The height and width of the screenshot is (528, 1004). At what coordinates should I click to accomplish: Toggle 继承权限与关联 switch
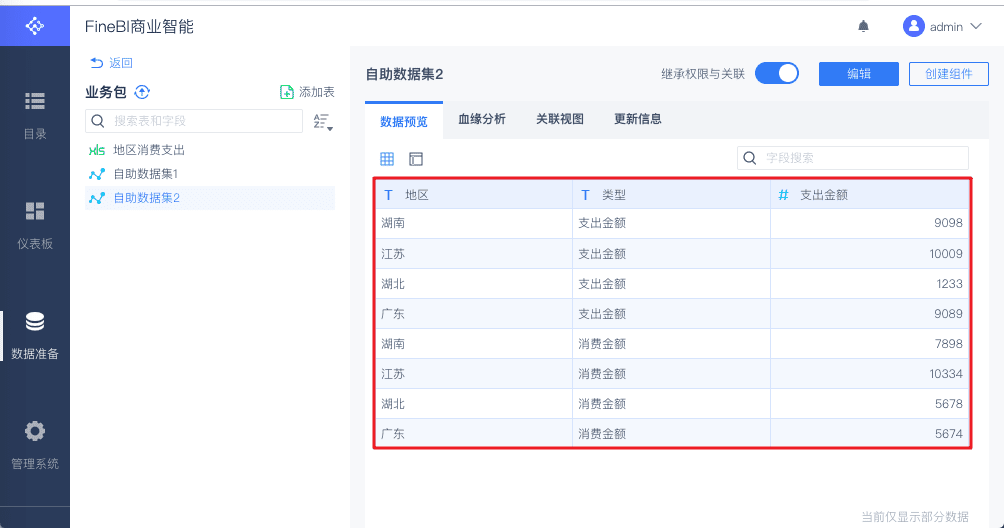coord(777,74)
